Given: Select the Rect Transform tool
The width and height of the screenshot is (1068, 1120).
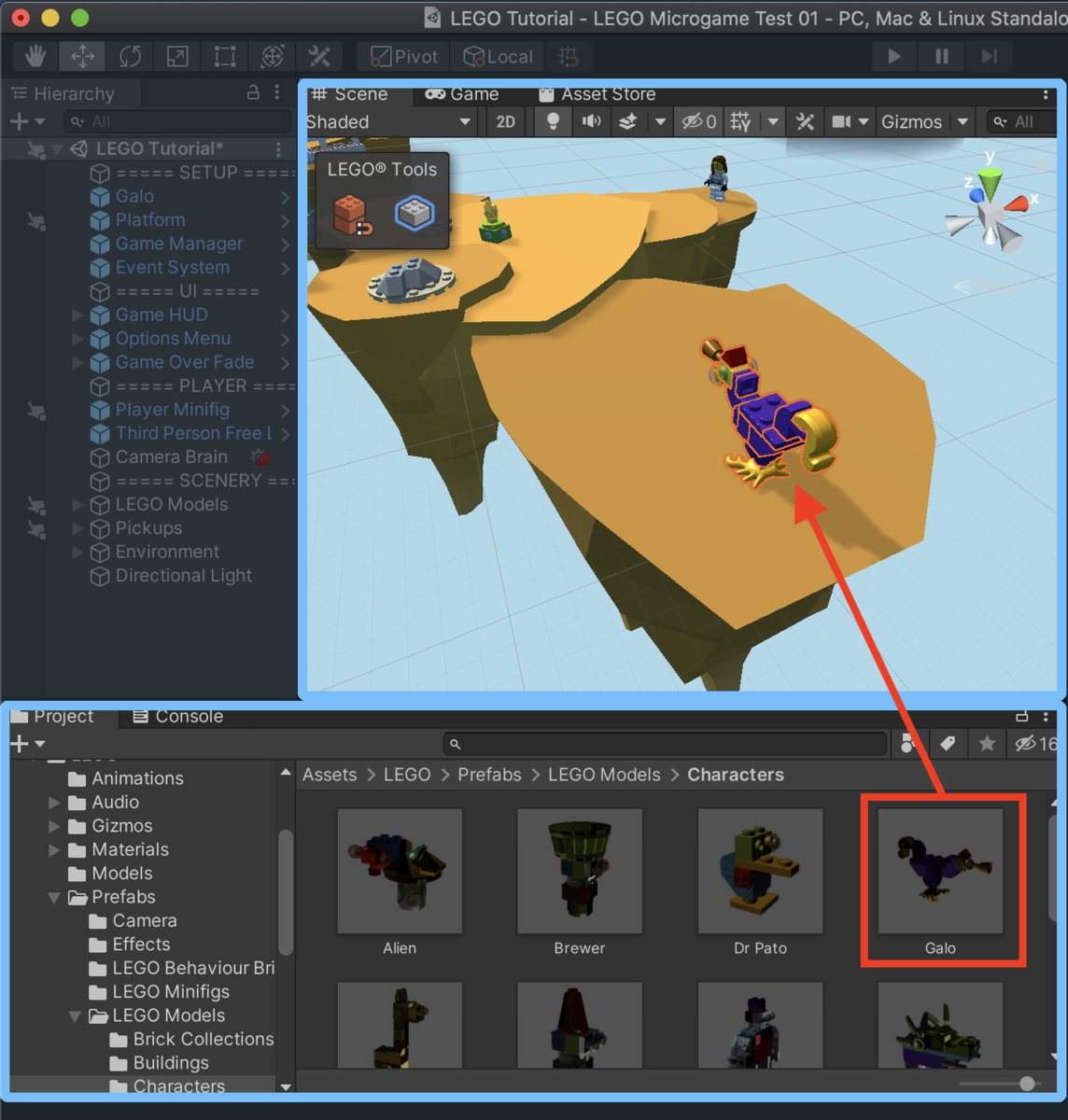Looking at the screenshot, I should pos(225,57).
